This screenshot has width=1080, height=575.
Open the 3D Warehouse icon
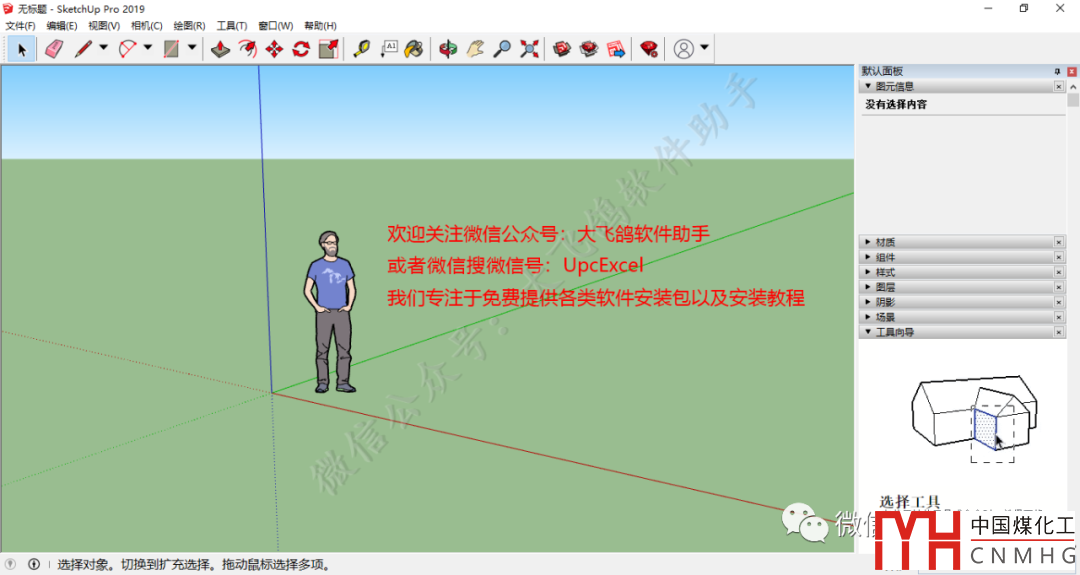562,48
